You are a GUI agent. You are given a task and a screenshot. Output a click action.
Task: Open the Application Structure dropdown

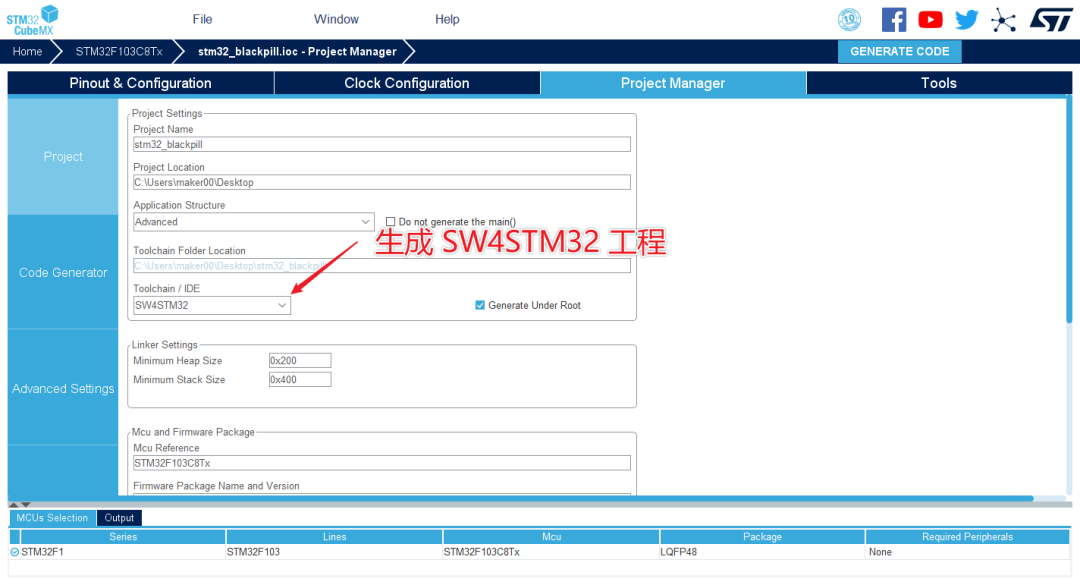(x=253, y=222)
